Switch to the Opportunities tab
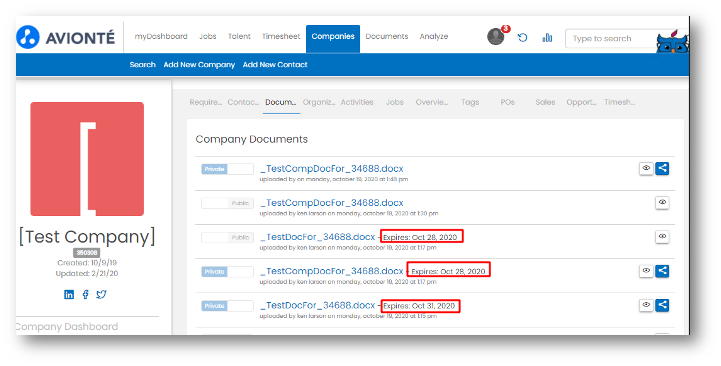This screenshot has height=366, width=721. point(581,102)
